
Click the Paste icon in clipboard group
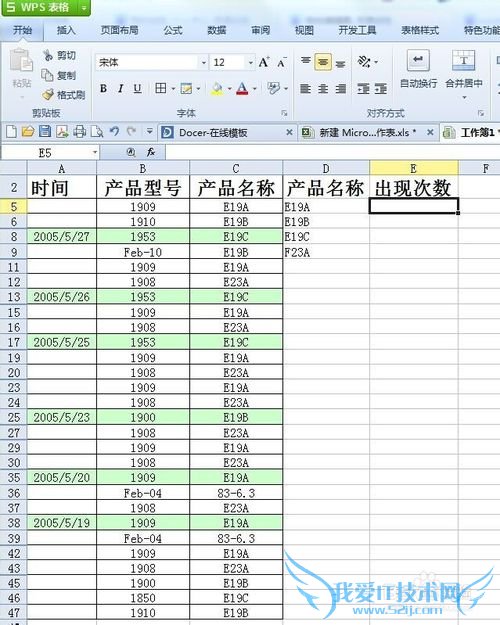click(21, 61)
